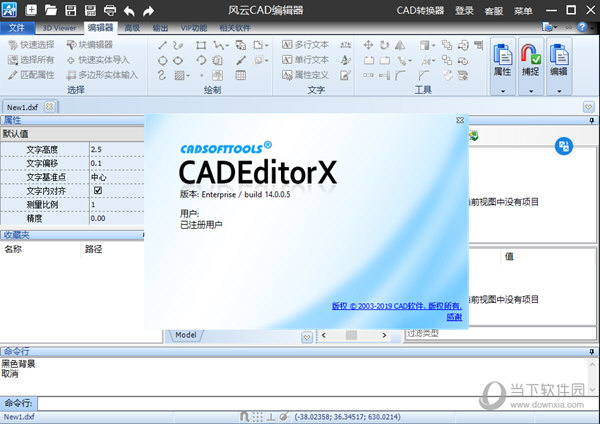Click the Chamfer tool icon
The image size is (600, 424).
pyautogui.click(x=424, y=75)
